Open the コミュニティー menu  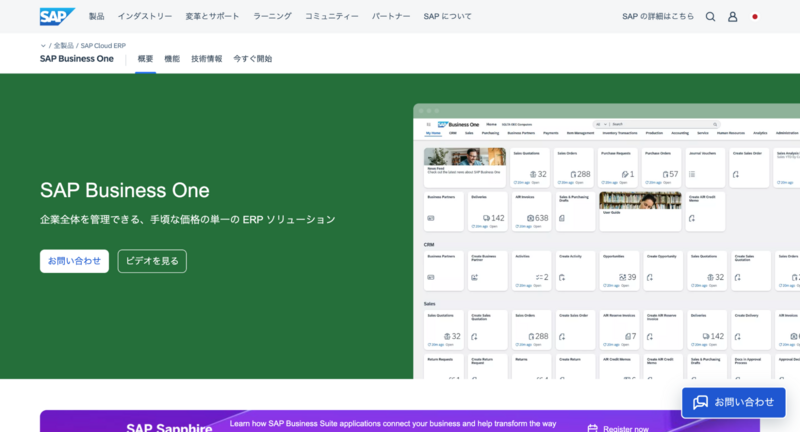(332, 16)
